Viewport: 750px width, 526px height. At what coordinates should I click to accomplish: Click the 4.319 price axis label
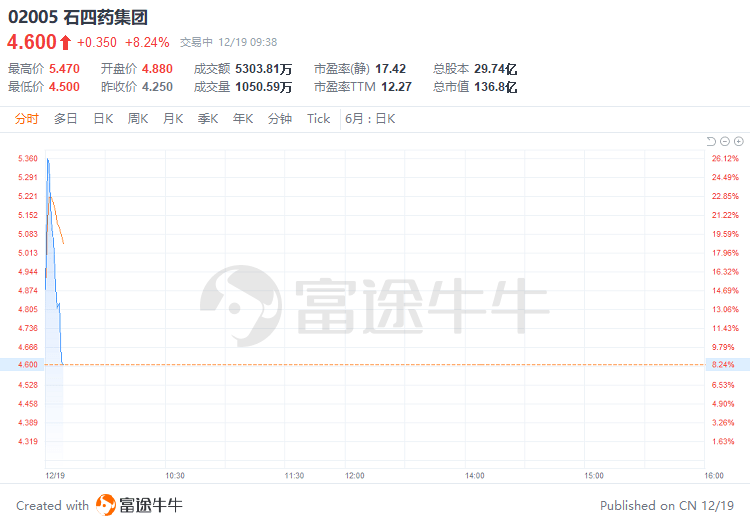pos(28,441)
